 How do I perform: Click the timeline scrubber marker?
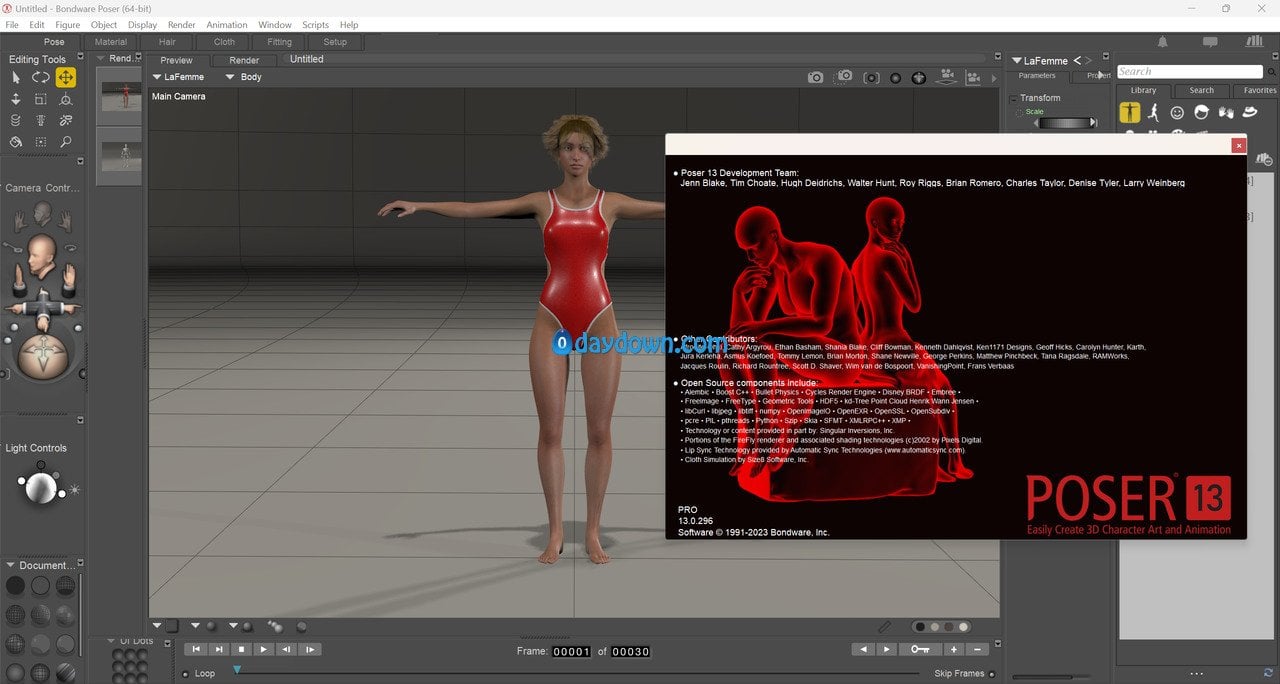click(x=237, y=669)
